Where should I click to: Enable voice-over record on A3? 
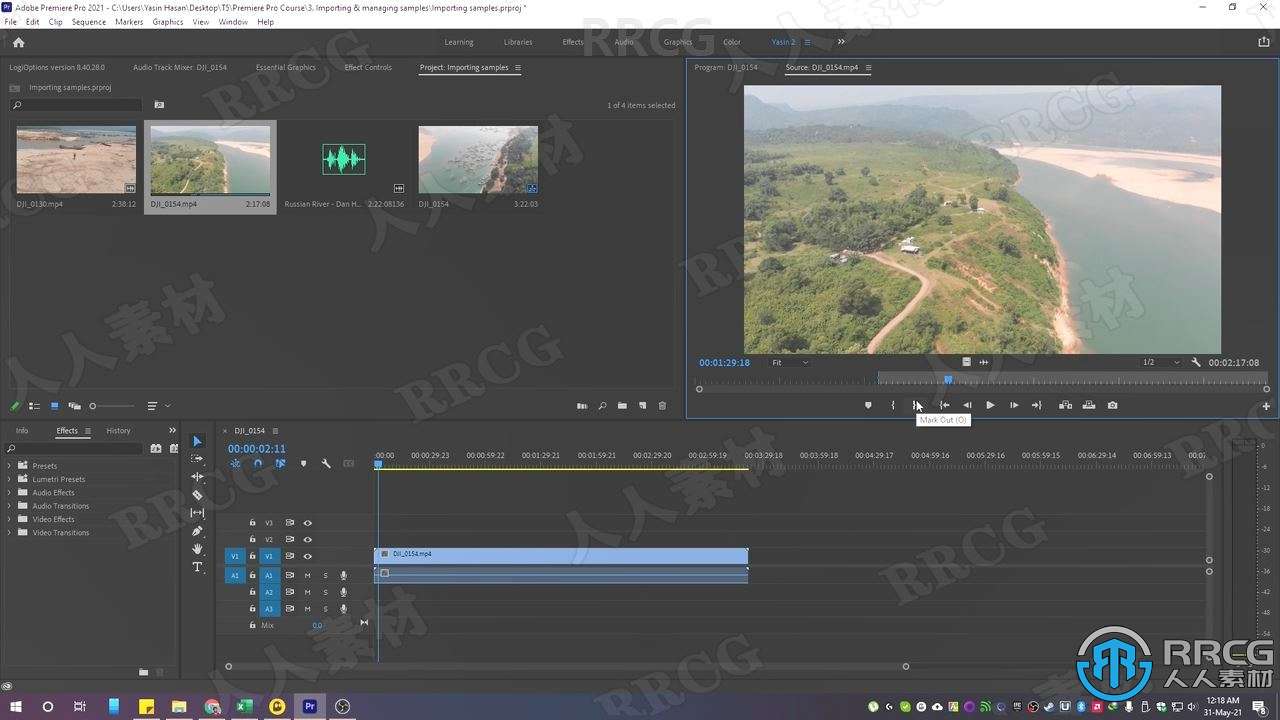(344, 608)
